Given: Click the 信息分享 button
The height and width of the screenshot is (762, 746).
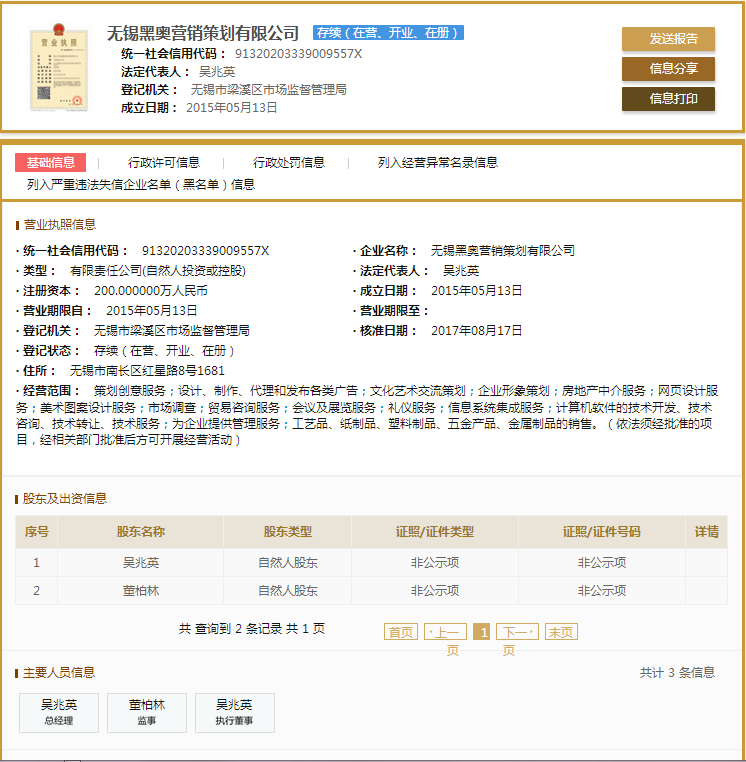Looking at the screenshot, I should tap(668, 69).
